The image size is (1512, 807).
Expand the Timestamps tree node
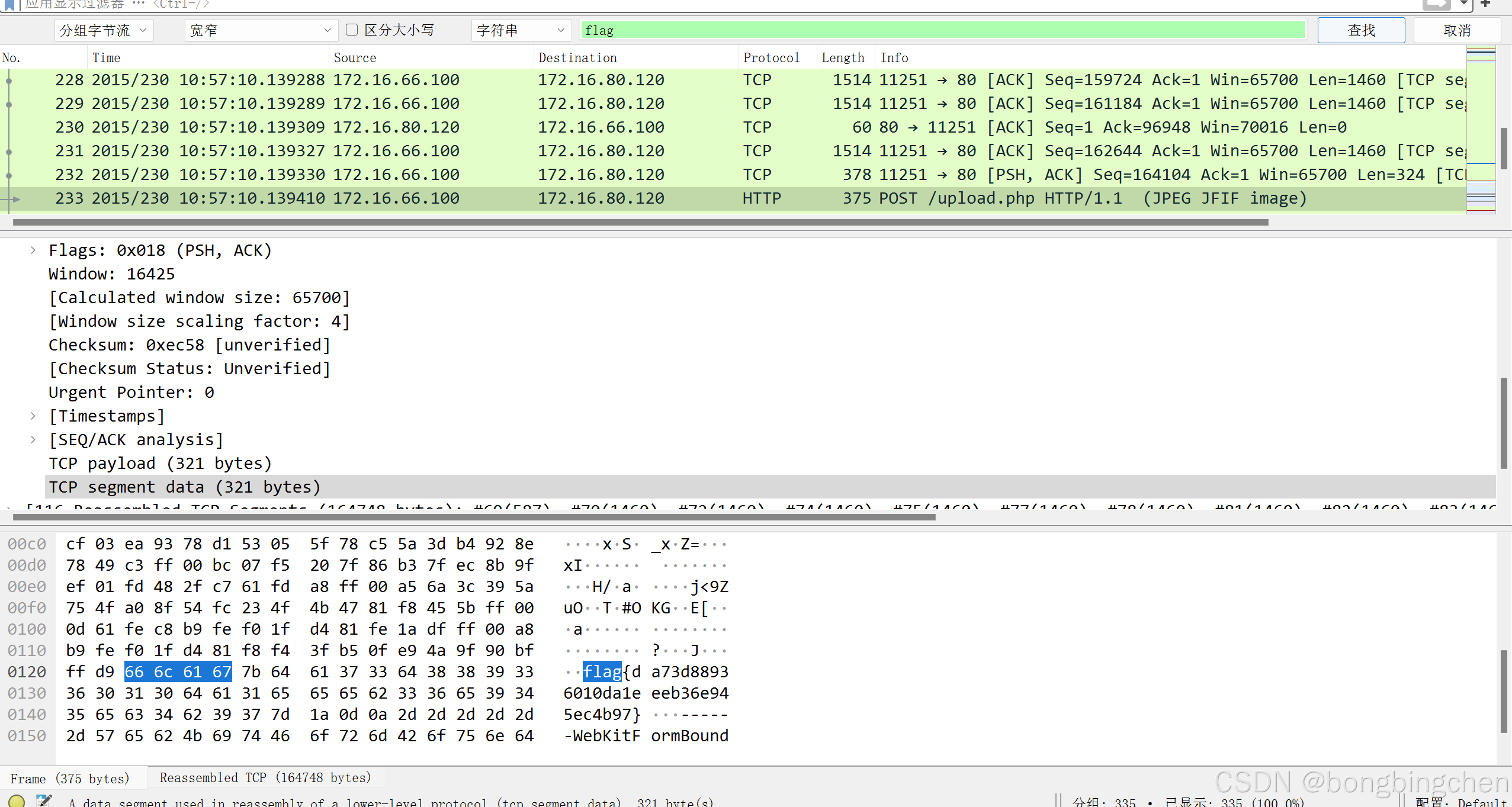(33, 416)
